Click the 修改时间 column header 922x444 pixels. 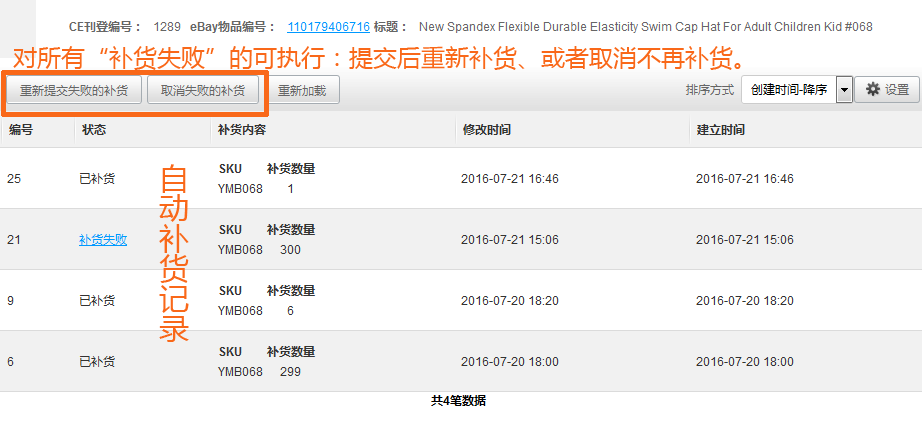(486, 130)
